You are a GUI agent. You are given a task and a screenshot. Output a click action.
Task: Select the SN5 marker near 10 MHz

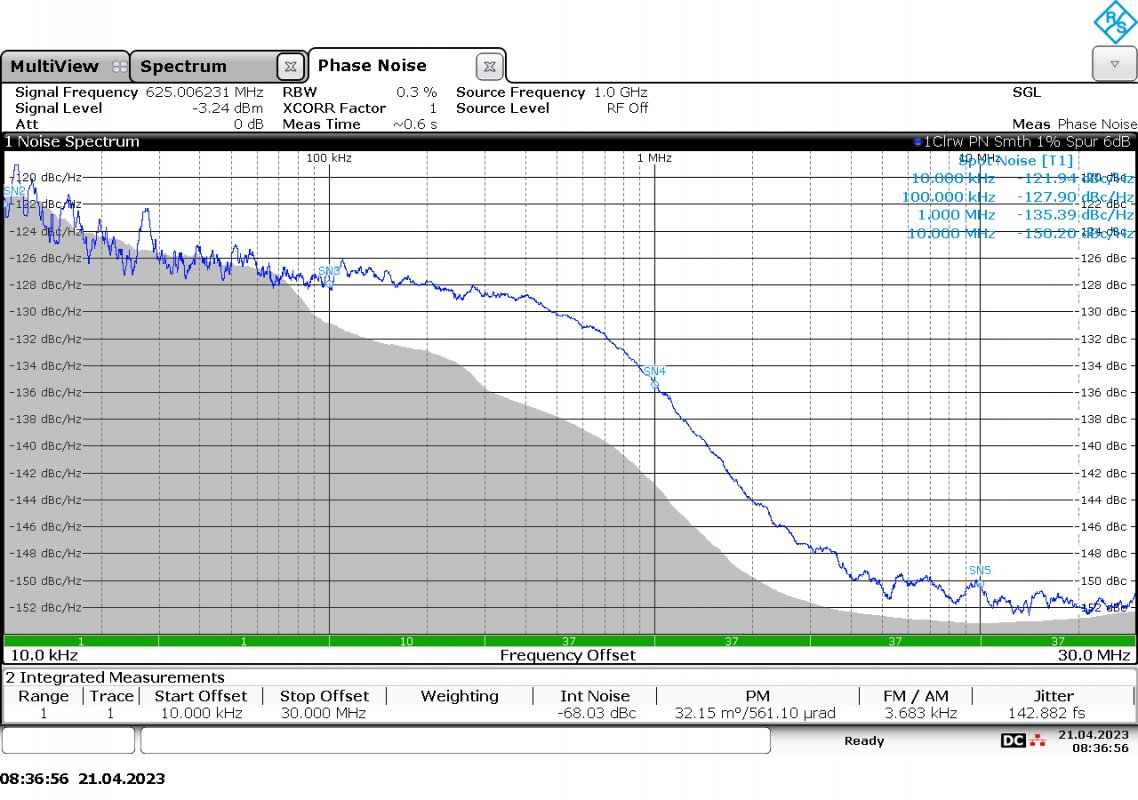tap(980, 571)
